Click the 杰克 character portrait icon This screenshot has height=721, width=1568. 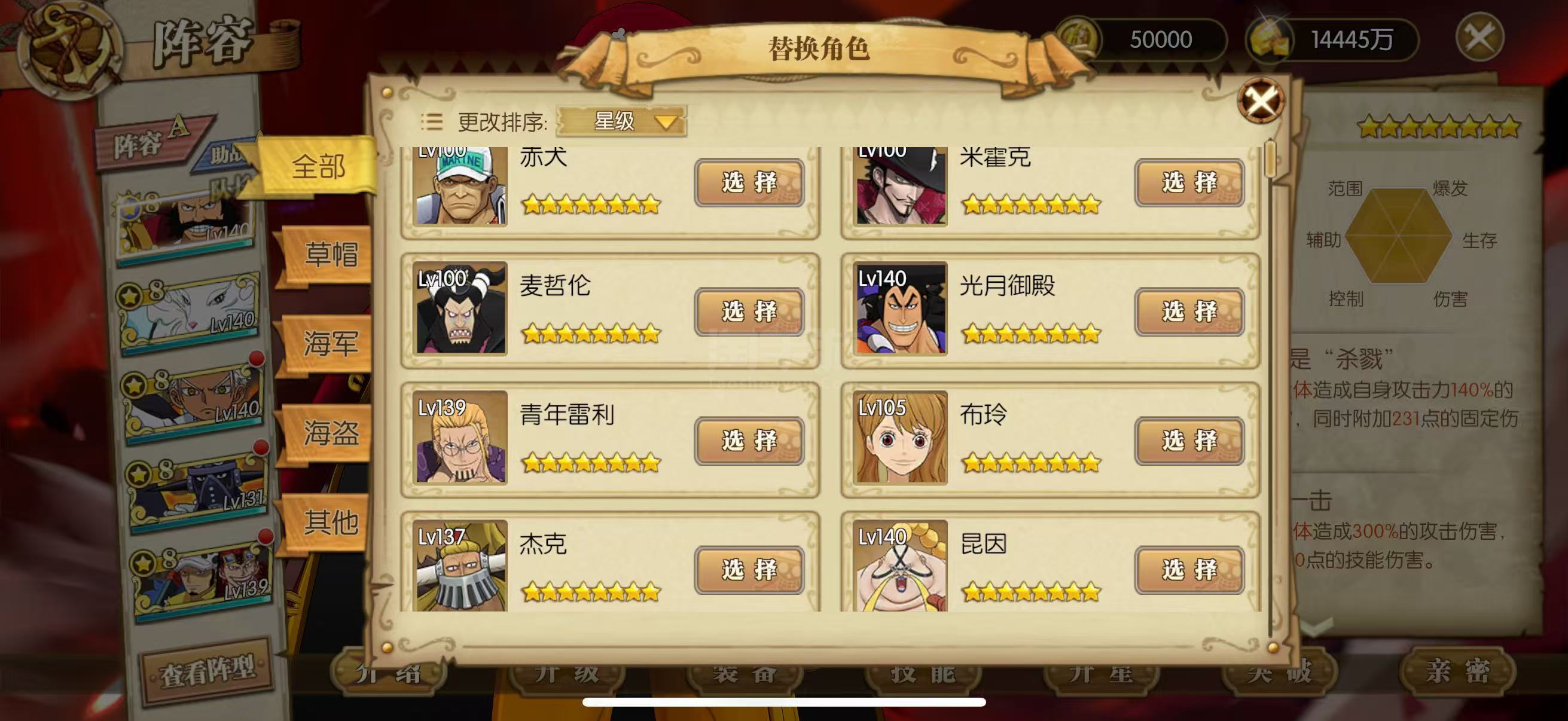(x=459, y=564)
